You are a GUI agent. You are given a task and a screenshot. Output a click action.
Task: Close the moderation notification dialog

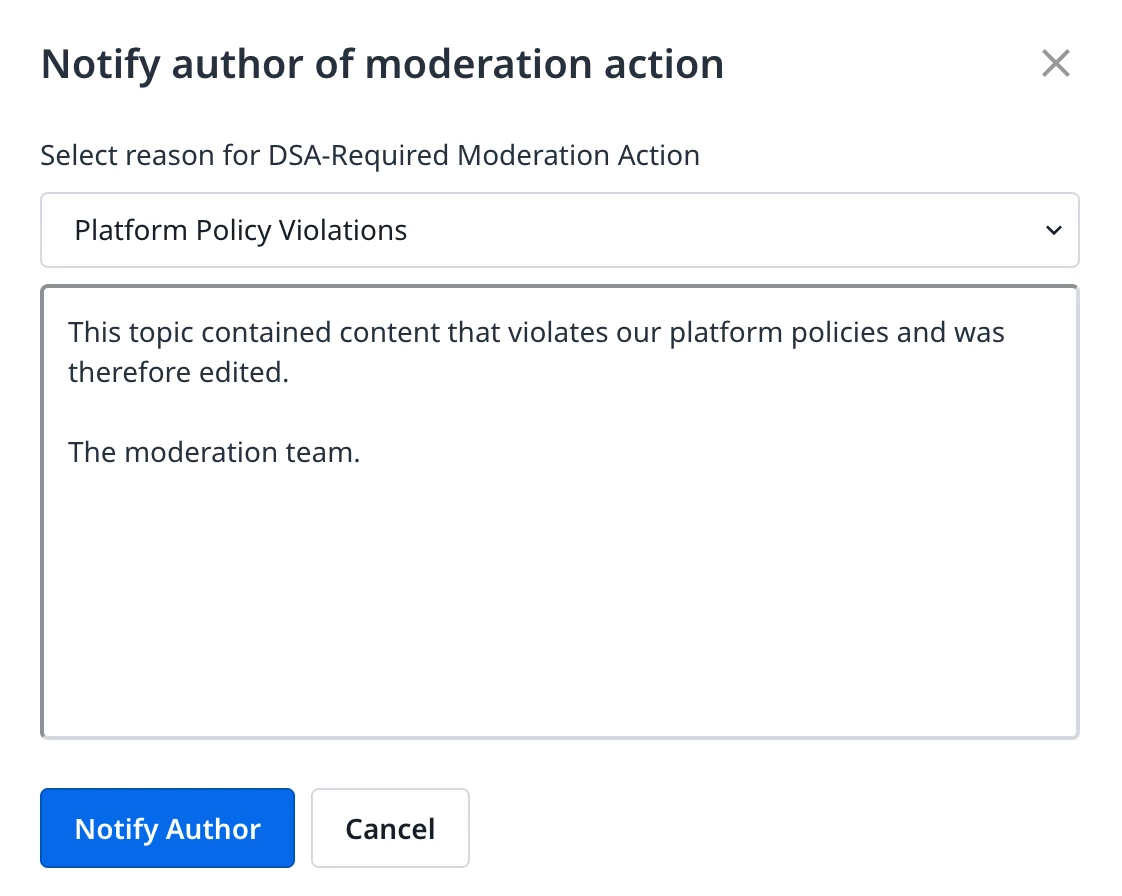coord(1055,64)
